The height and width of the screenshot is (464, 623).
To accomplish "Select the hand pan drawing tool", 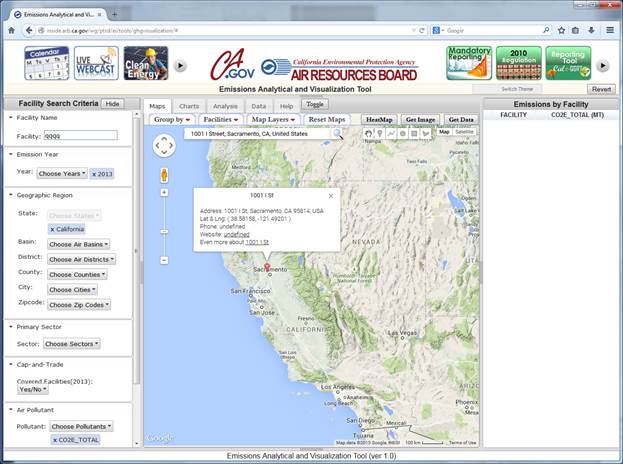I will (x=368, y=133).
